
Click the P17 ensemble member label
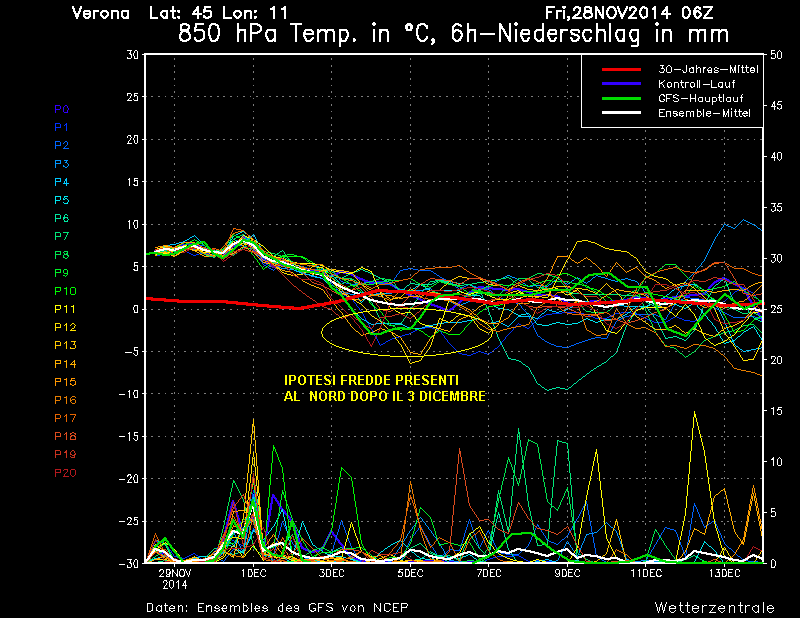pos(65,418)
